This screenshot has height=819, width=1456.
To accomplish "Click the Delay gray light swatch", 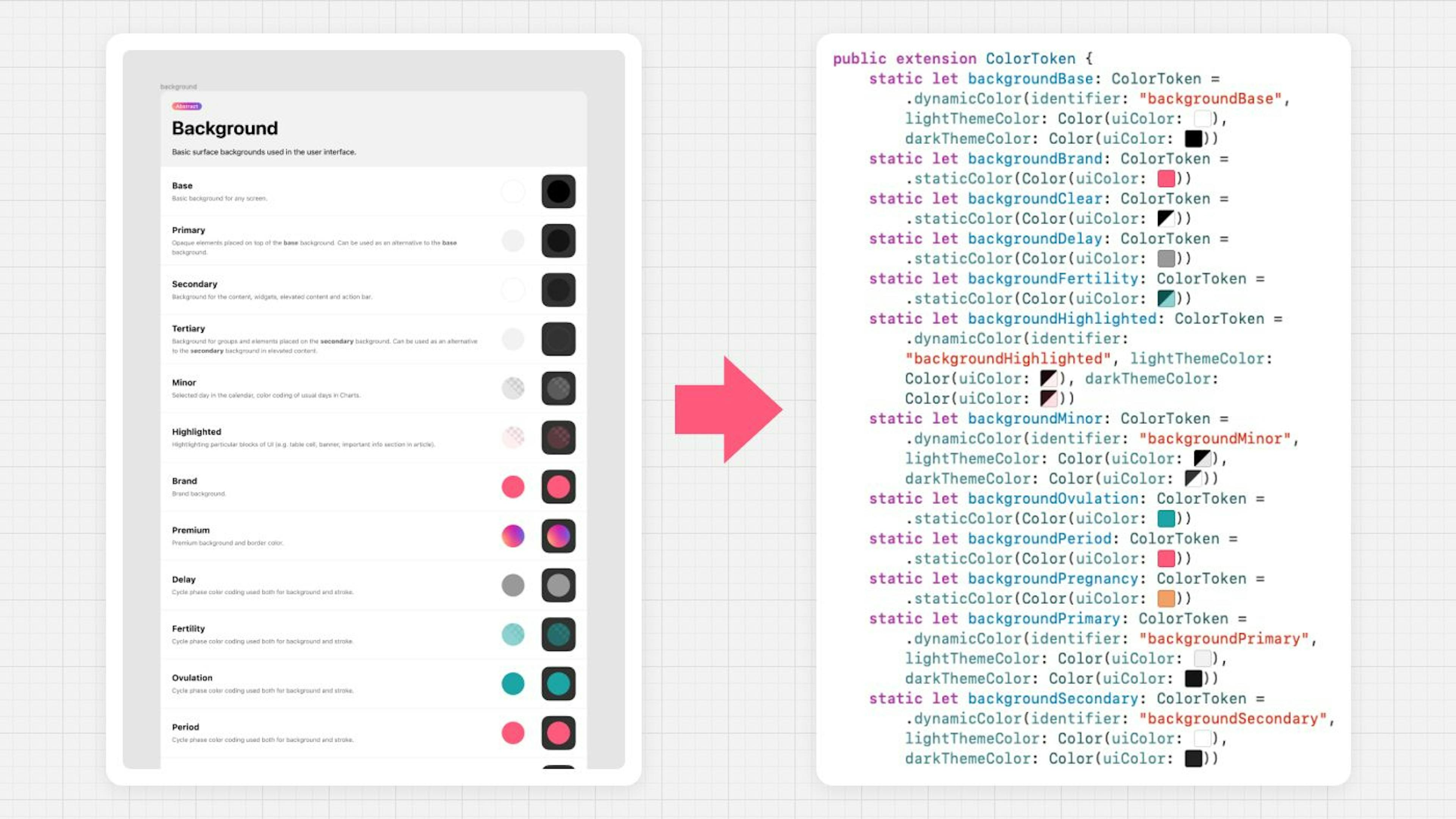I will pos(513,585).
